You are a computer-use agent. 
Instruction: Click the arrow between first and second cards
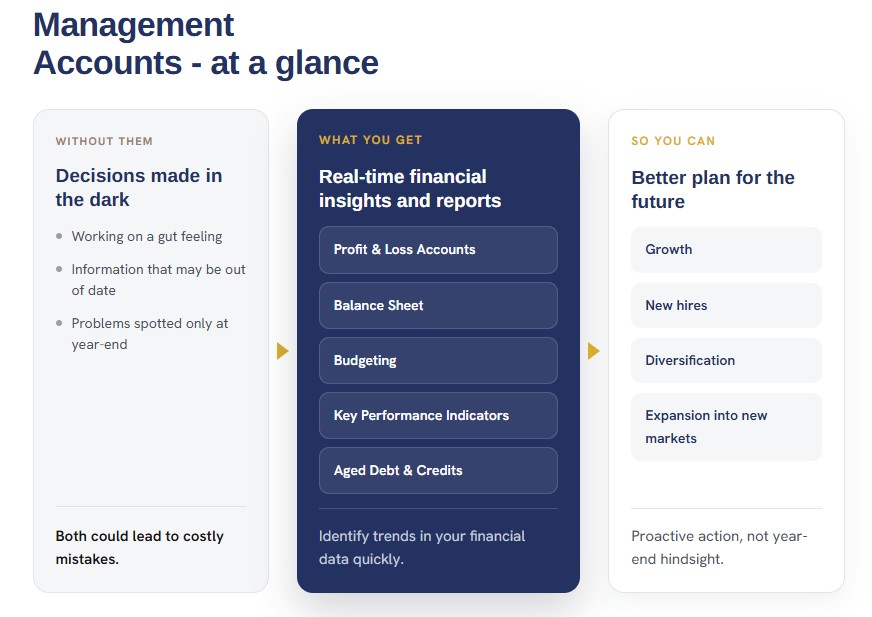click(x=283, y=351)
